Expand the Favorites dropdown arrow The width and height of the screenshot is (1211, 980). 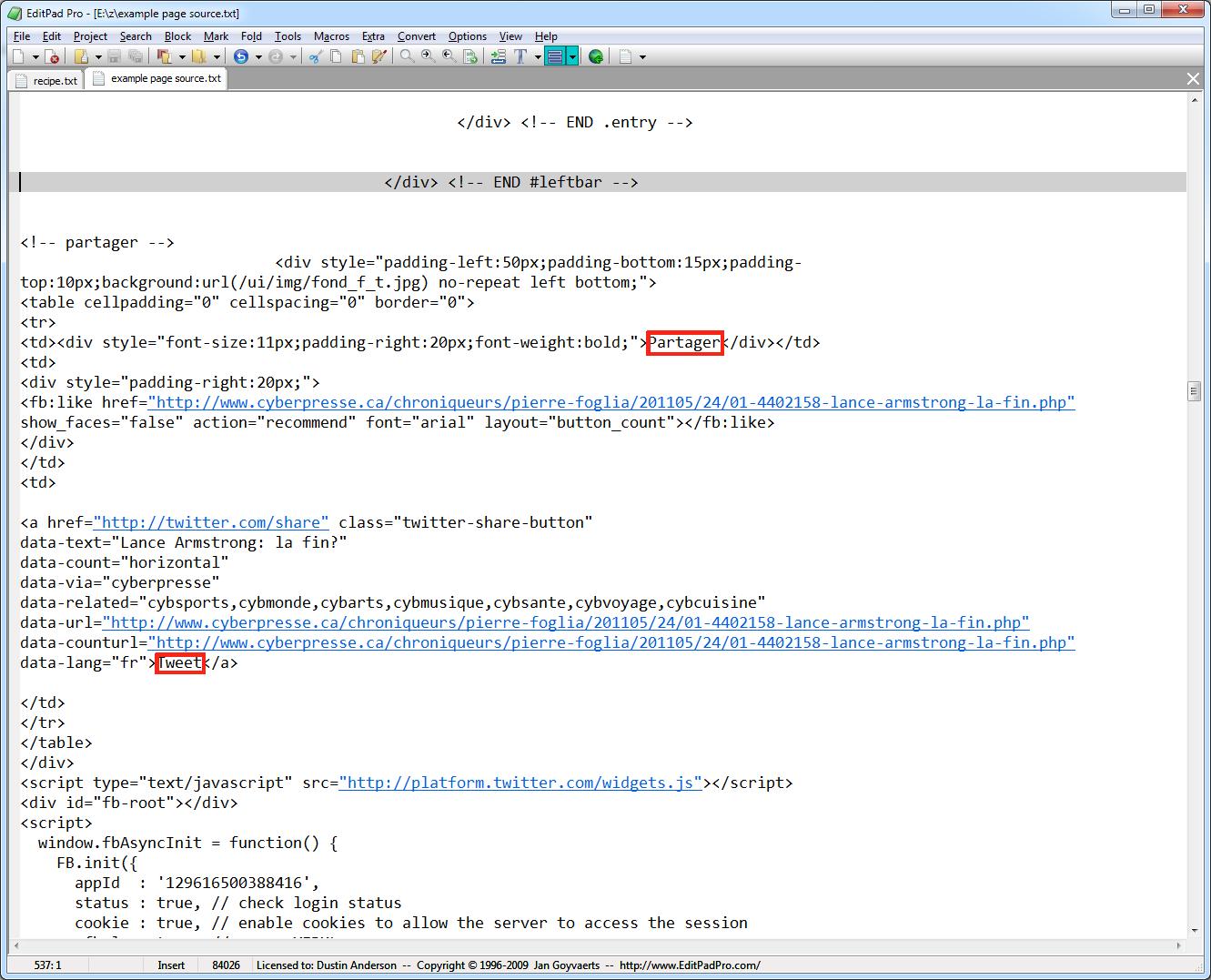point(217,56)
